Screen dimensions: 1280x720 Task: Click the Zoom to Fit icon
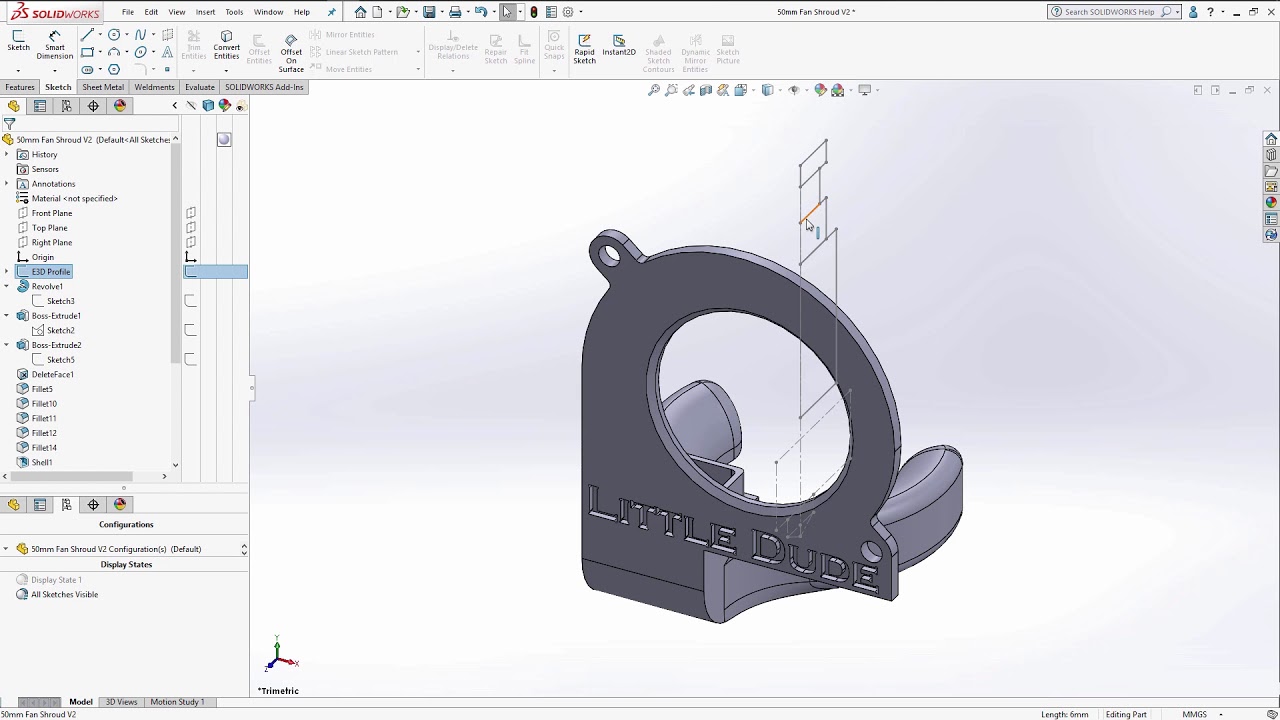tap(654, 90)
